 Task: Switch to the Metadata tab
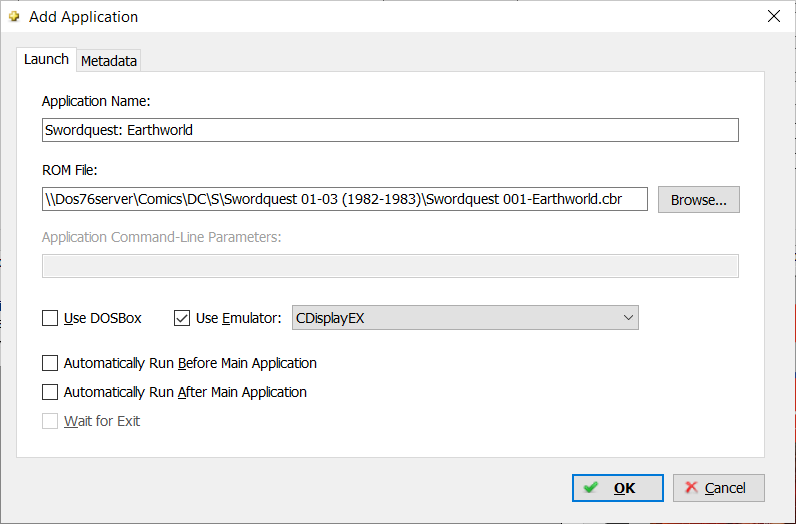click(x=109, y=61)
